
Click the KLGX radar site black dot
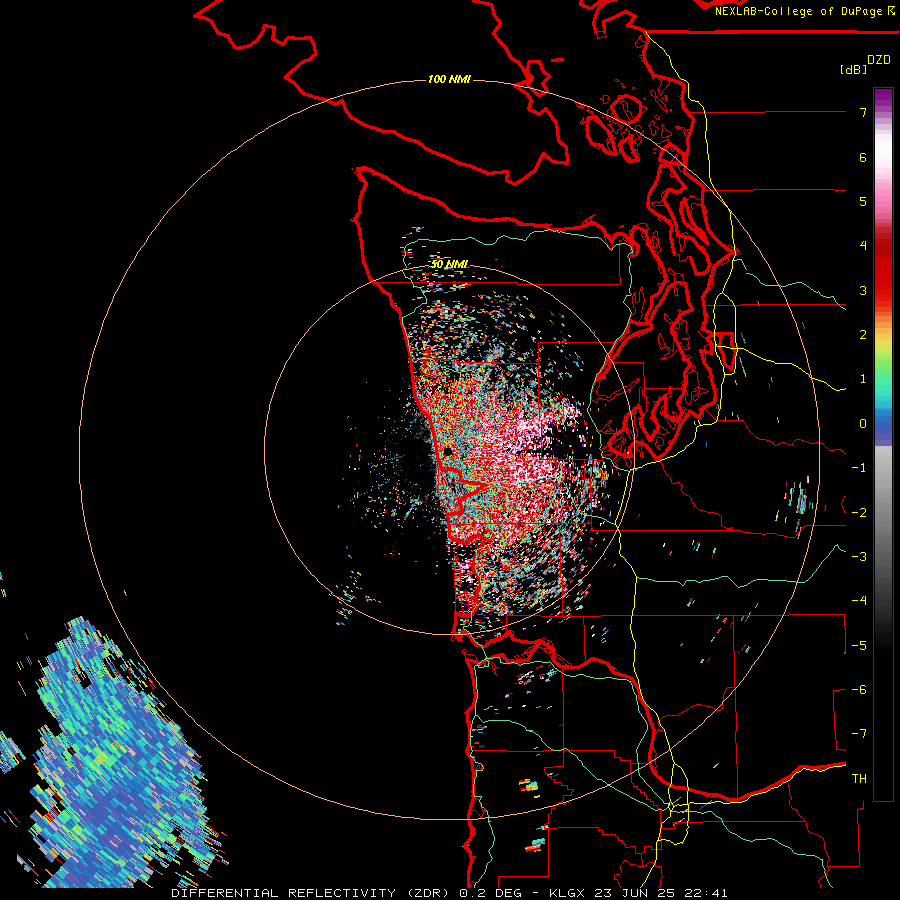[x=448, y=452]
